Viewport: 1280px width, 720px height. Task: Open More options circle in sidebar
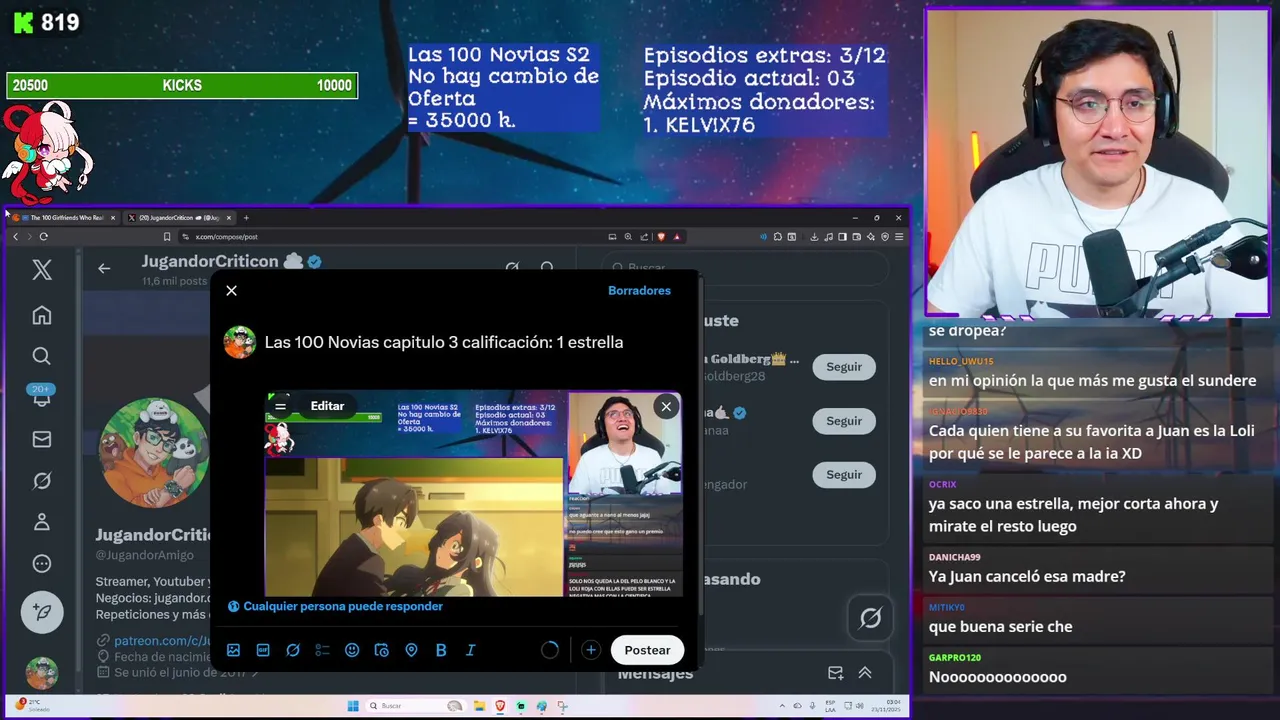click(x=42, y=564)
